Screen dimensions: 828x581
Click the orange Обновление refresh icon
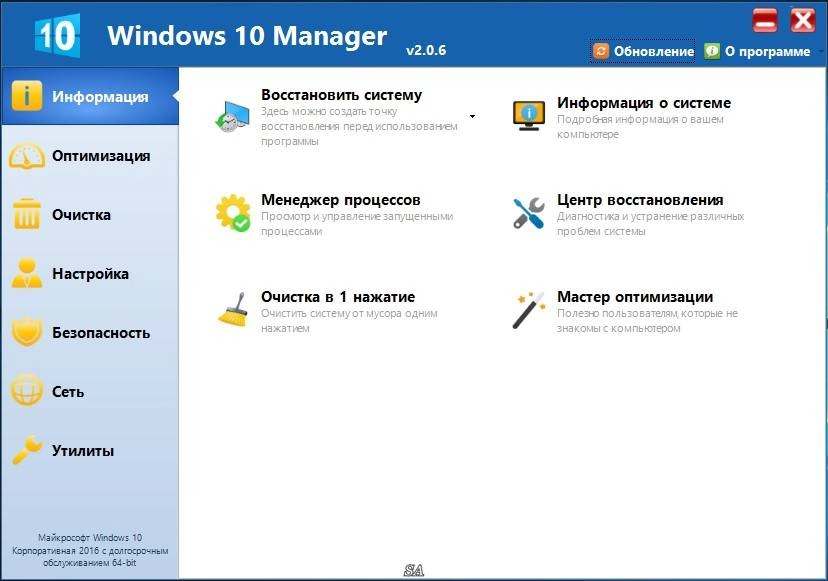600,51
